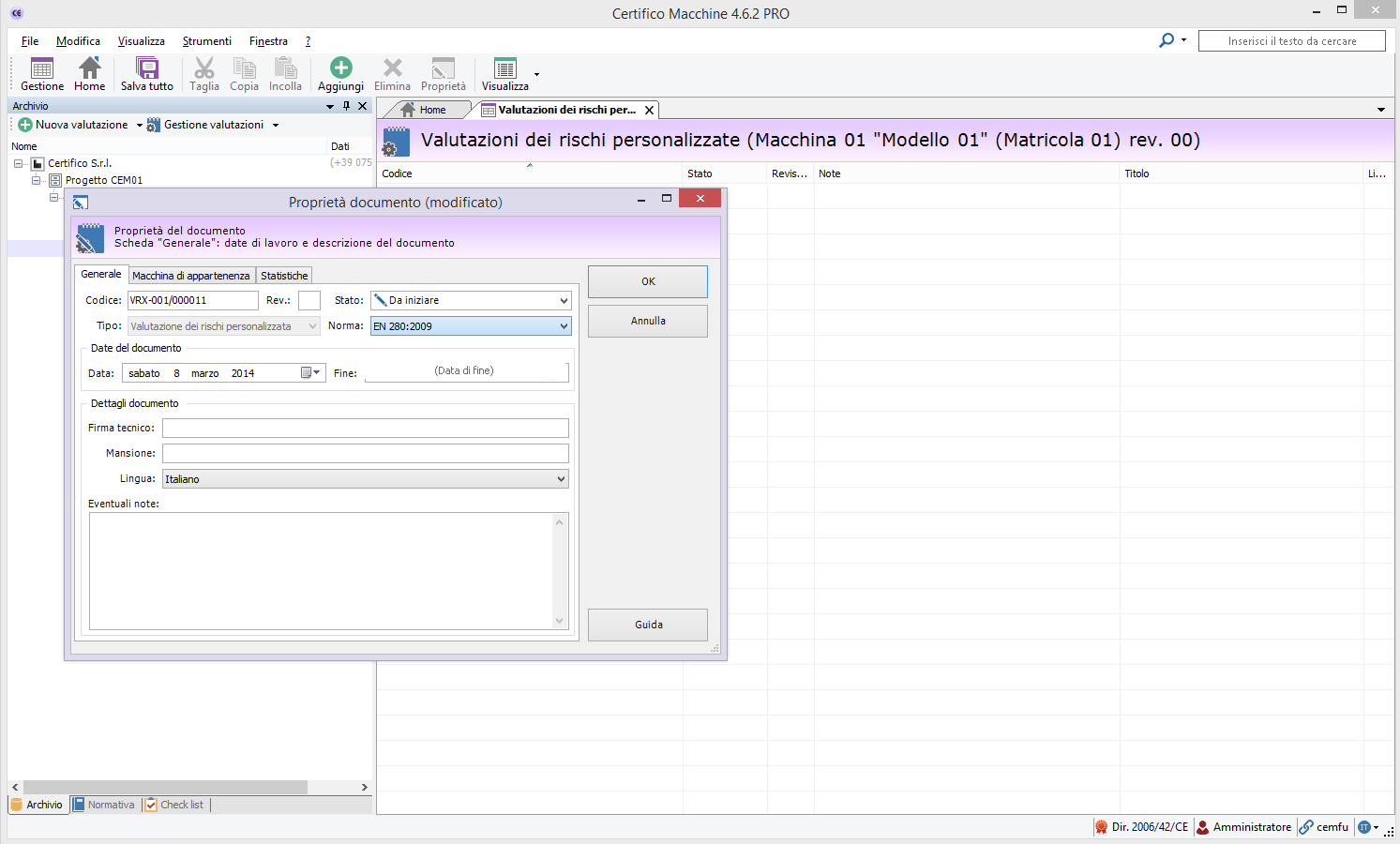
Task: Close the Valutazioni dei rischi tab
Action: tap(649, 110)
